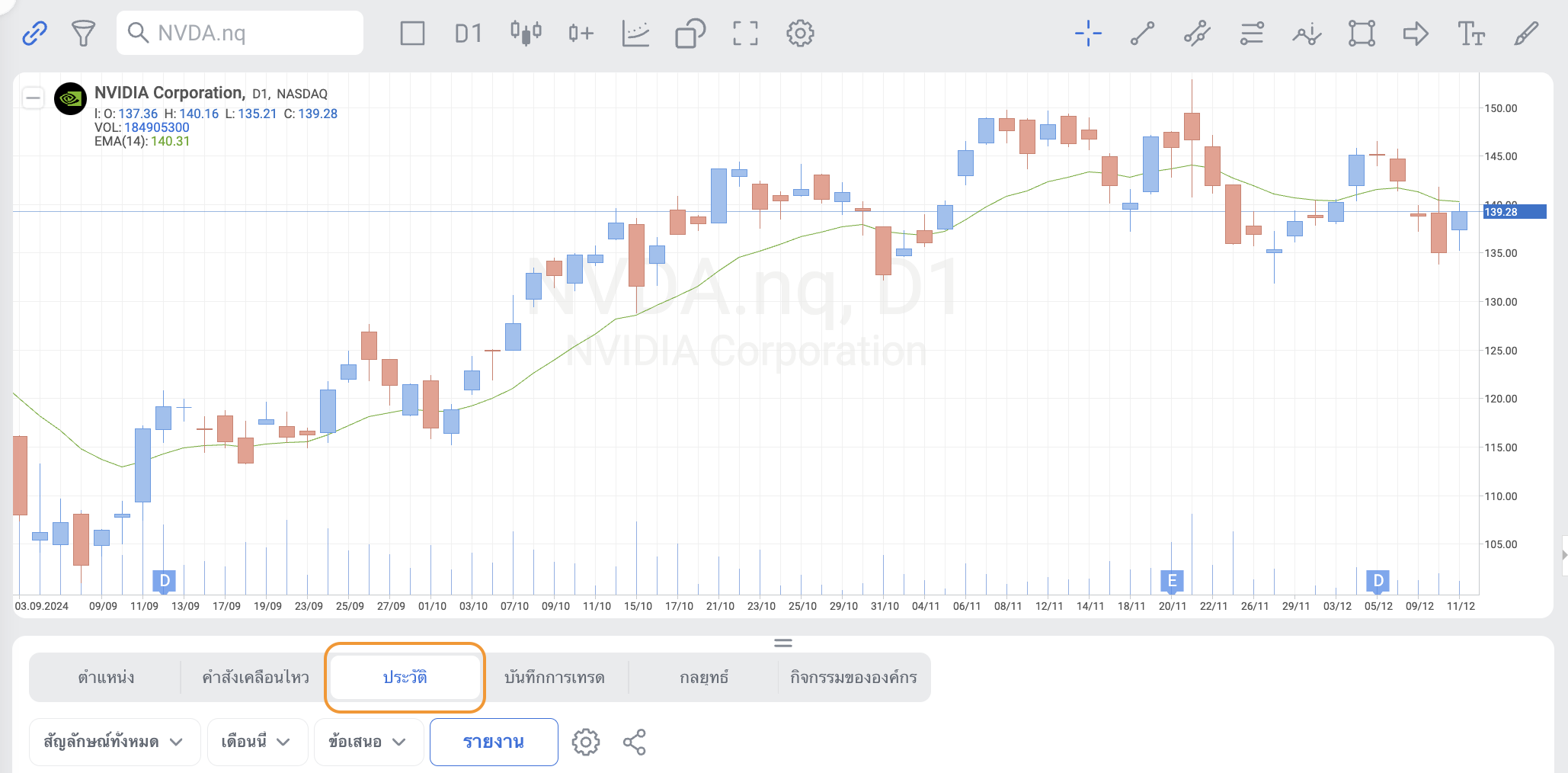This screenshot has height=773, width=1568.
Task: Open the indicators chart icon
Action: pyautogui.click(x=635, y=34)
